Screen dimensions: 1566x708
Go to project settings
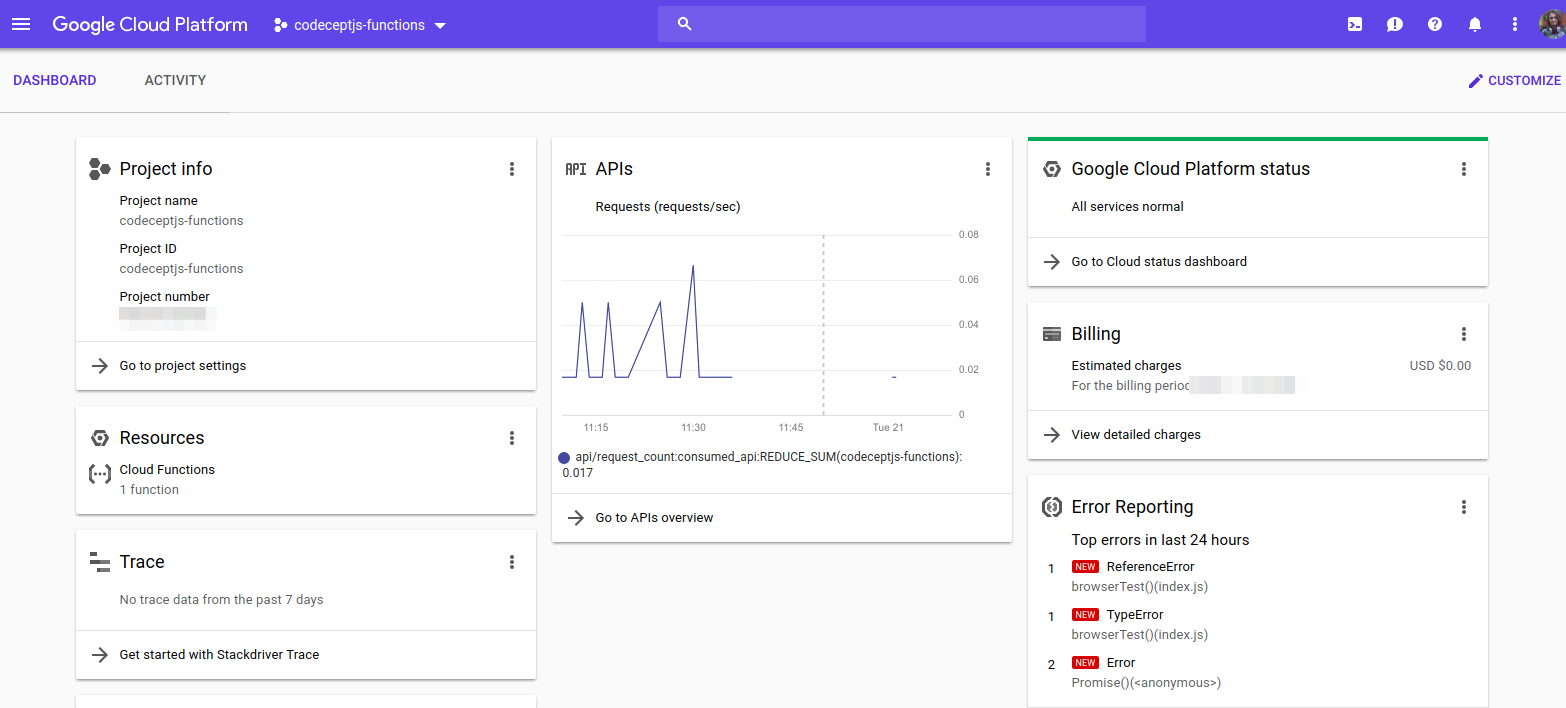point(182,366)
